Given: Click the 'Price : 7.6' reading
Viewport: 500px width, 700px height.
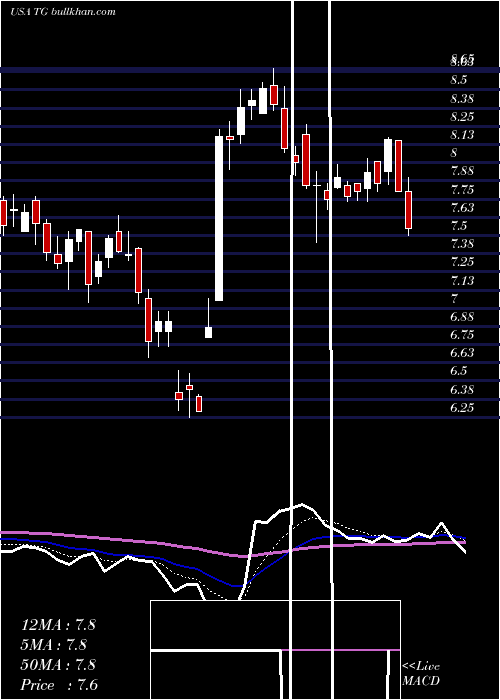Looking at the screenshot, I should [59, 685].
